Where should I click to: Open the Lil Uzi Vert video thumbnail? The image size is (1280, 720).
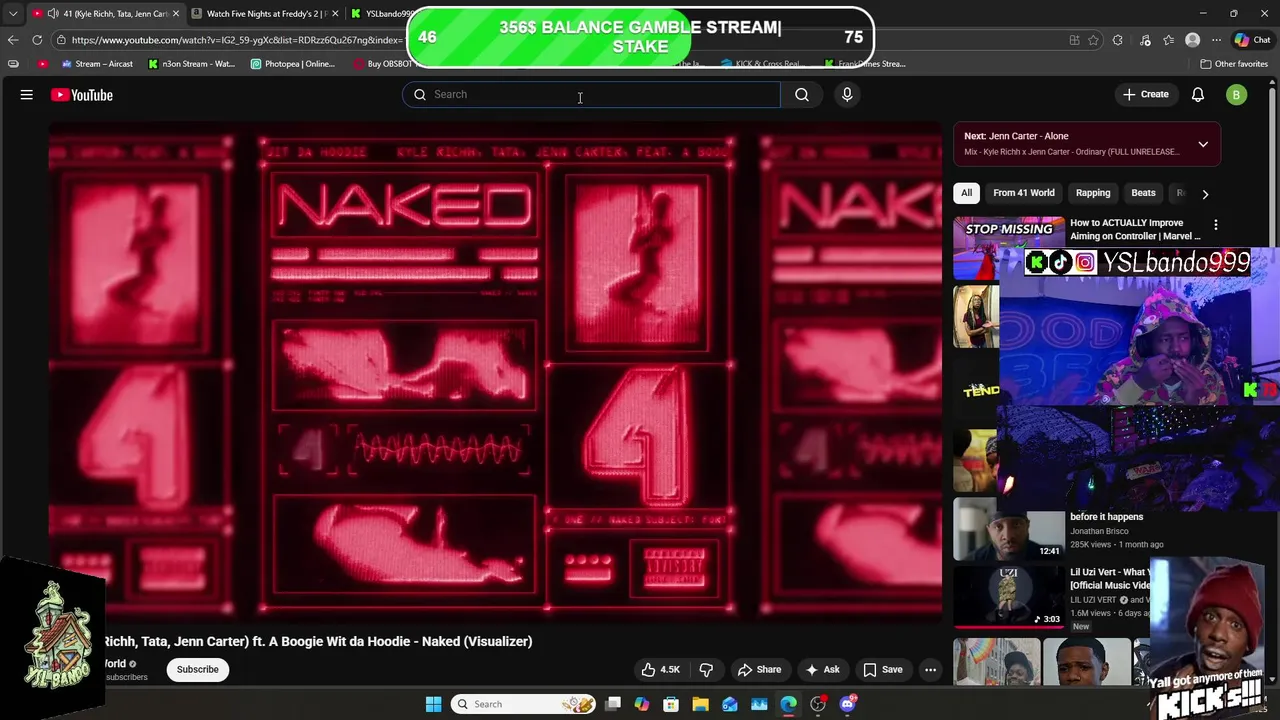point(1008,596)
